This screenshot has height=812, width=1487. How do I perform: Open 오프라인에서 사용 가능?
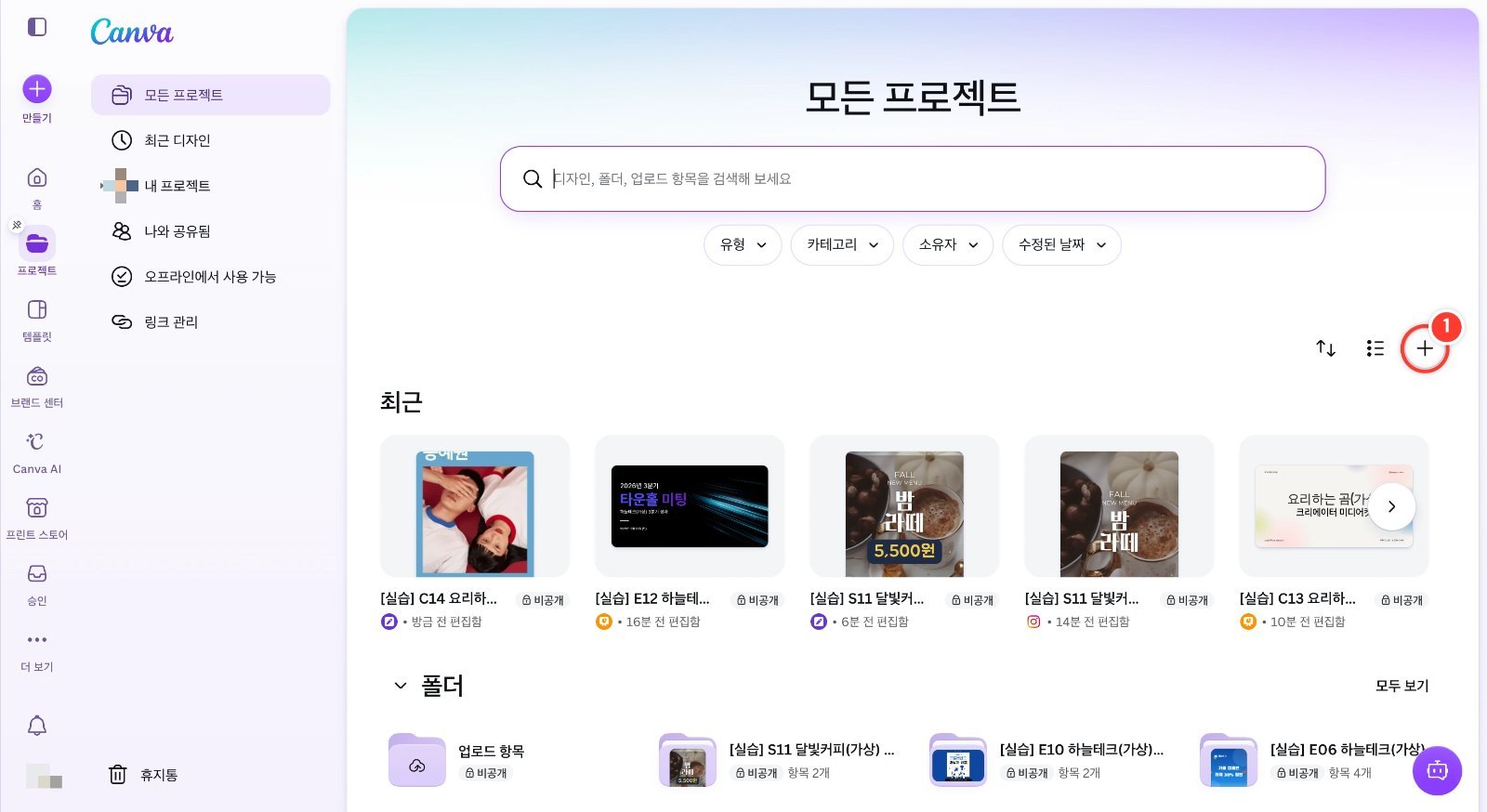(x=211, y=277)
